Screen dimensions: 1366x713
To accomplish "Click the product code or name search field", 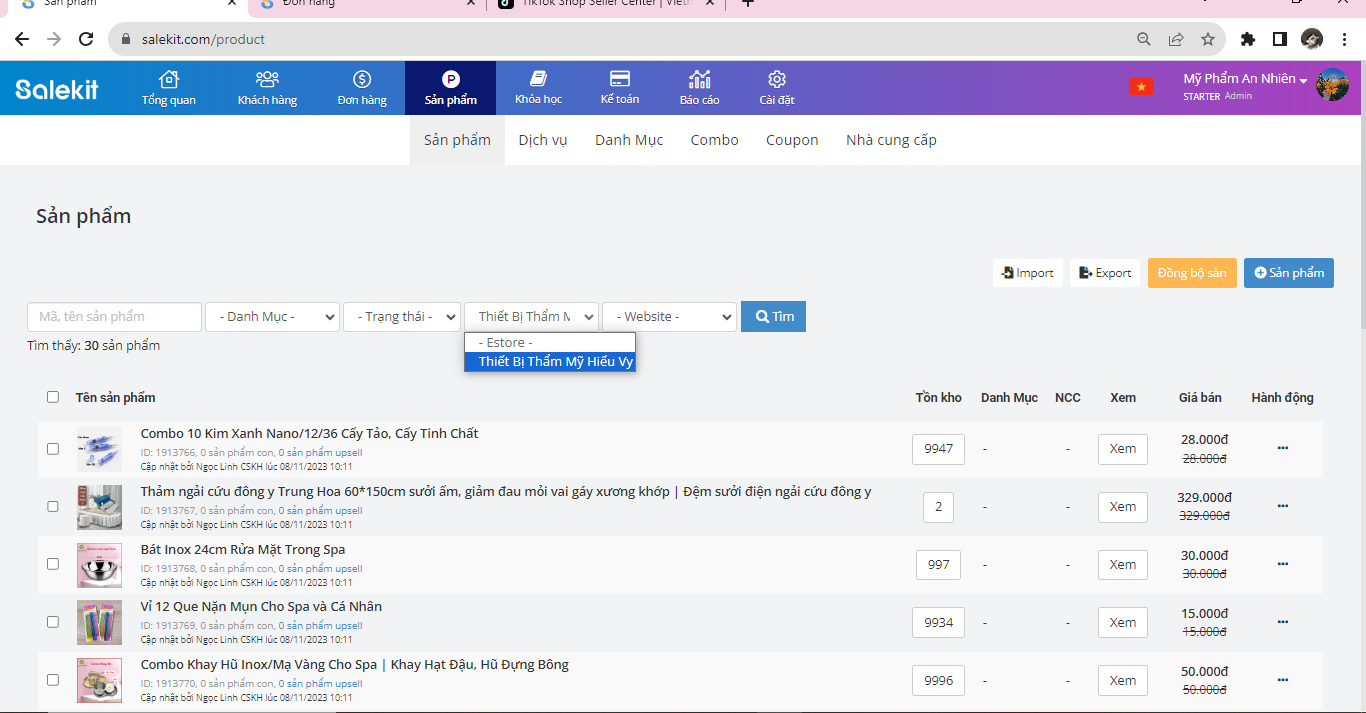I will [x=114, y=317].
